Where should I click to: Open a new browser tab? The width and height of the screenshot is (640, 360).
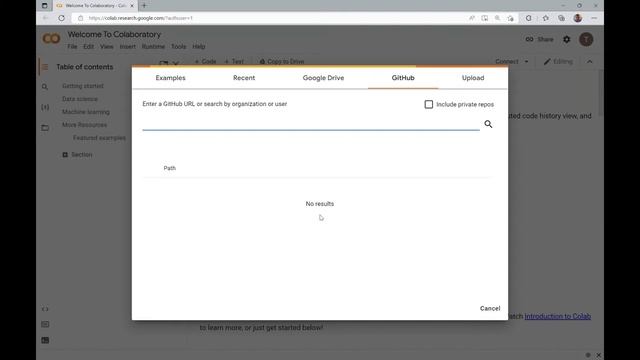point(144,6)
